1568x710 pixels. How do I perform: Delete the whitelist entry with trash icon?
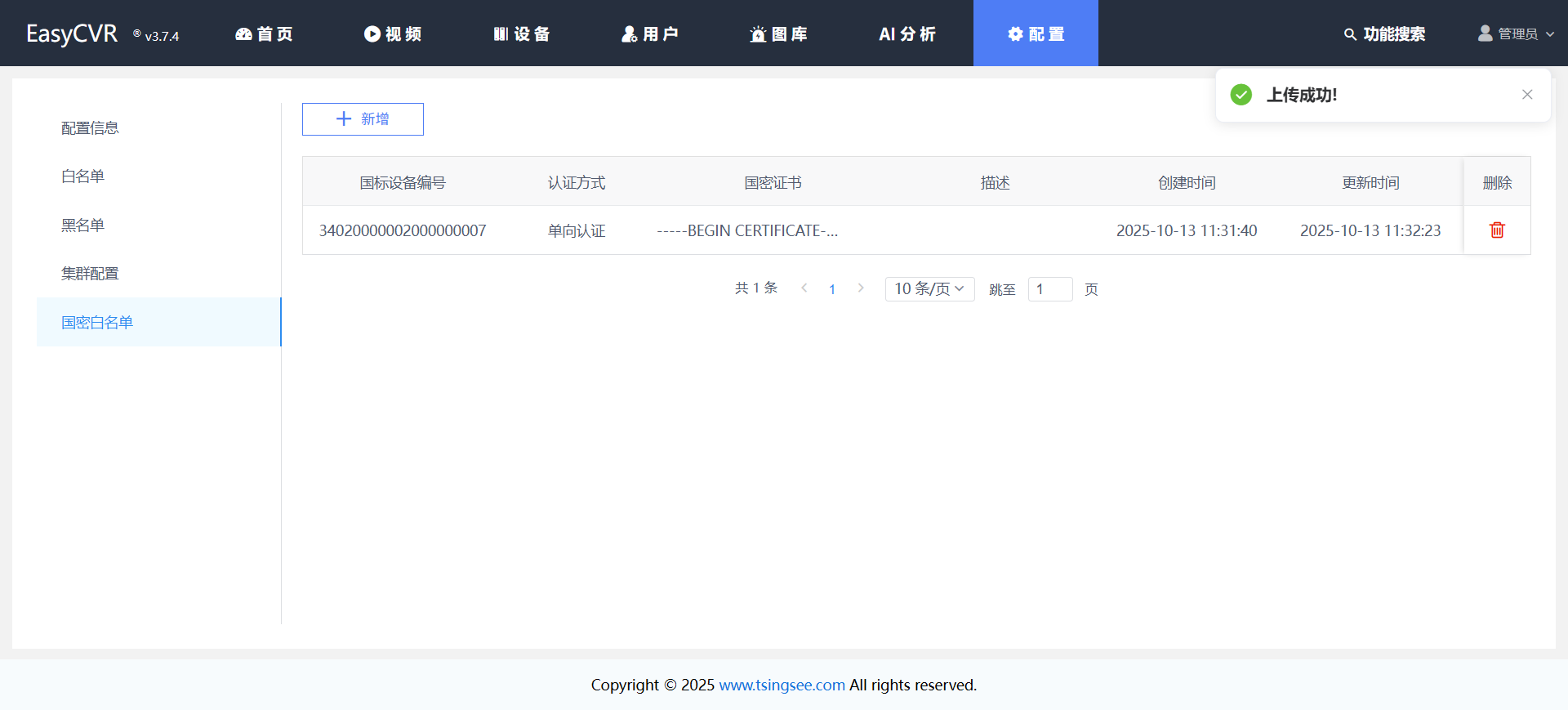(1497, 230)
